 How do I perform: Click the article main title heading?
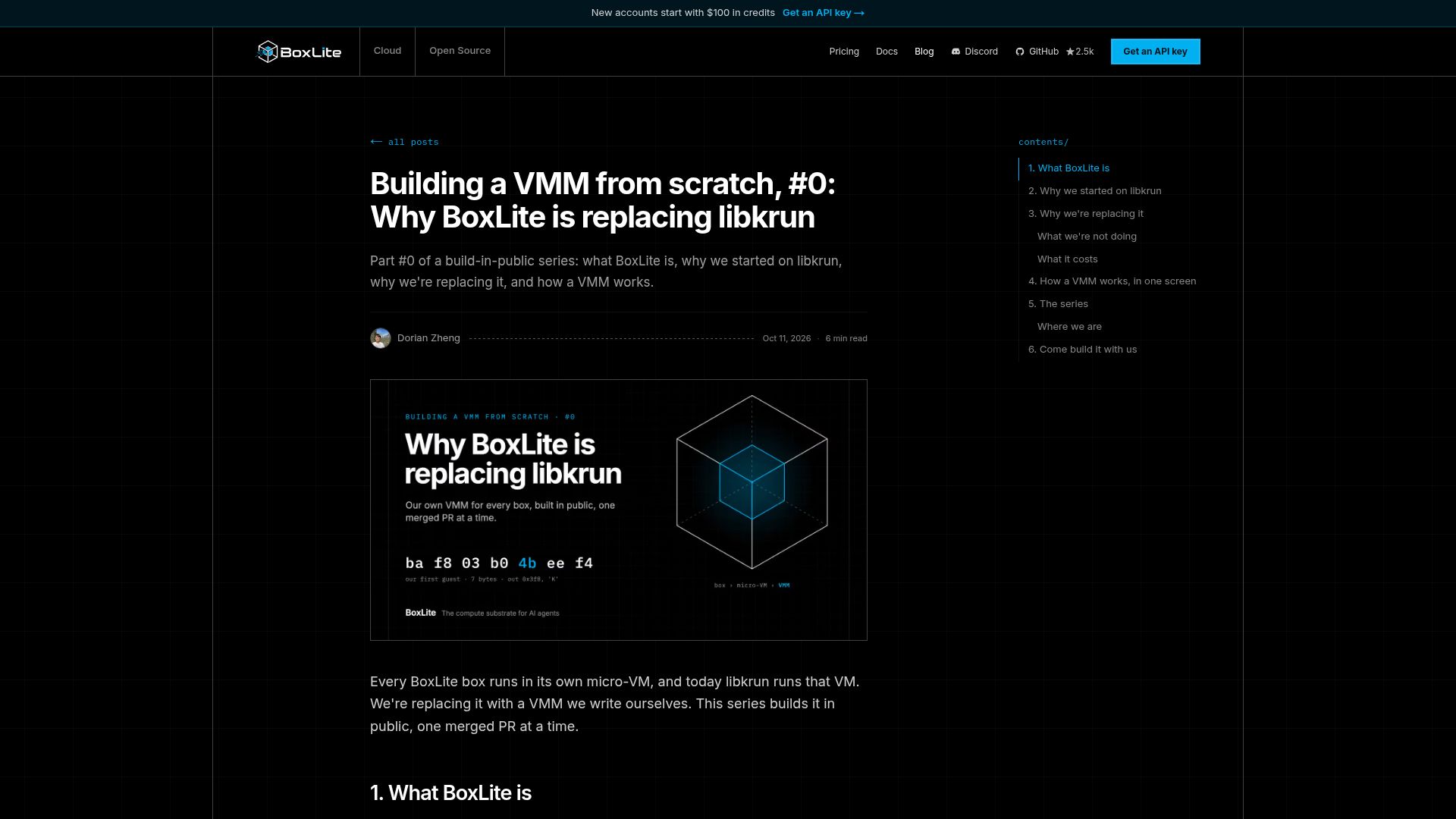click(x=603, y=200)
